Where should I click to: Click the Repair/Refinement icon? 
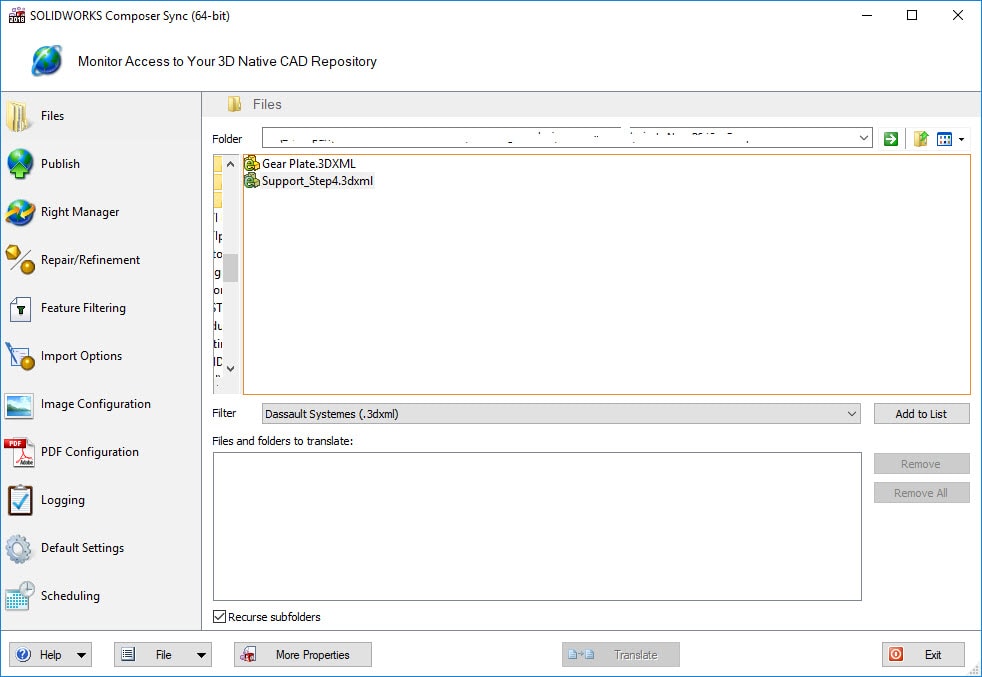(19, 260)
